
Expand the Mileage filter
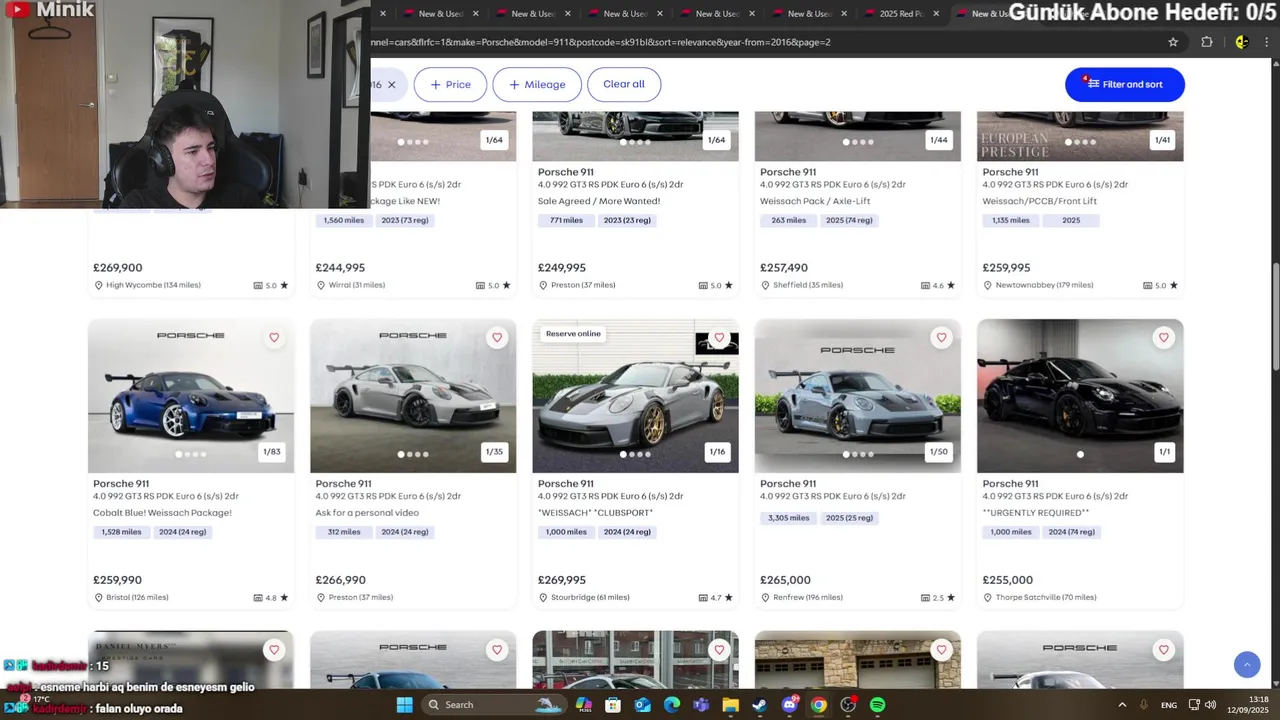tap(537, 85)
